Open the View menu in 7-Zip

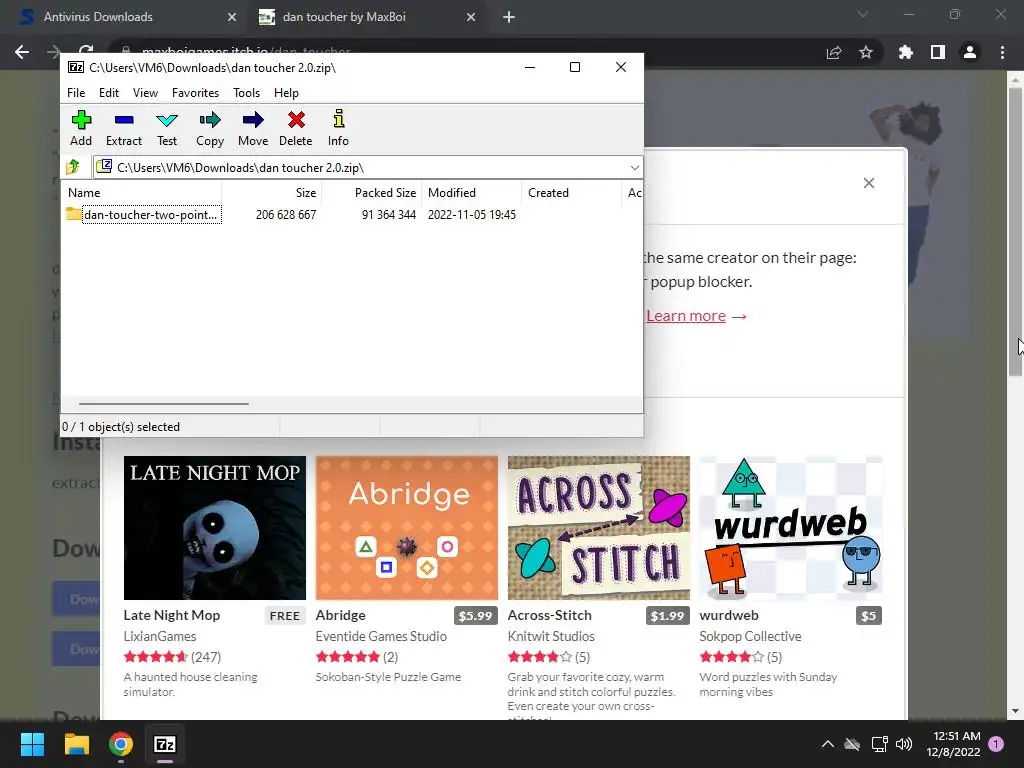[145, 93]
